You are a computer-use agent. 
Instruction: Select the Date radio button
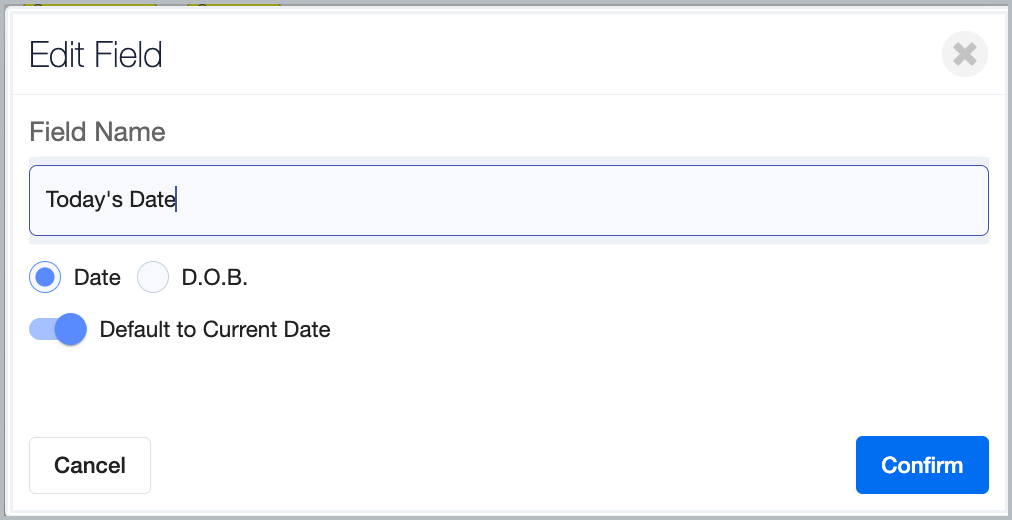point(45,277)
